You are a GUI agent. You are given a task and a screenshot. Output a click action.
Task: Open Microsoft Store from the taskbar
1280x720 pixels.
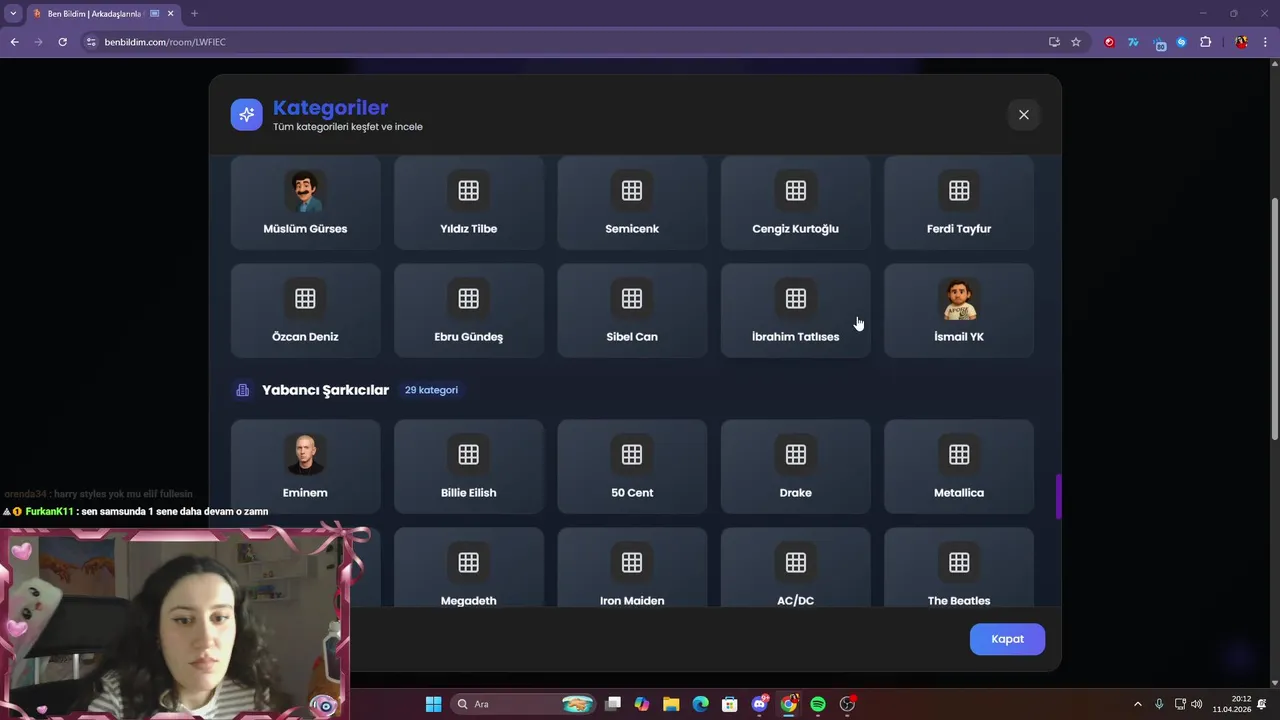(x=730, y=704)
